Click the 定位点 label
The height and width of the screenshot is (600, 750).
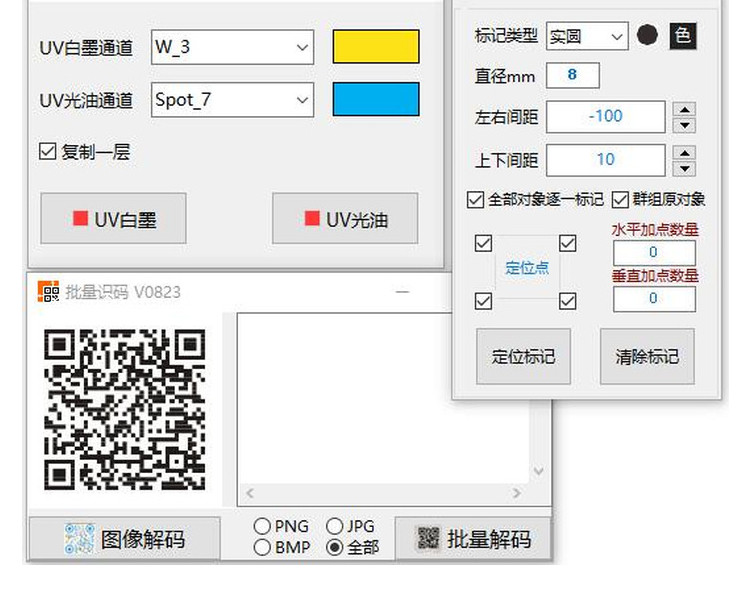[527, 267]
